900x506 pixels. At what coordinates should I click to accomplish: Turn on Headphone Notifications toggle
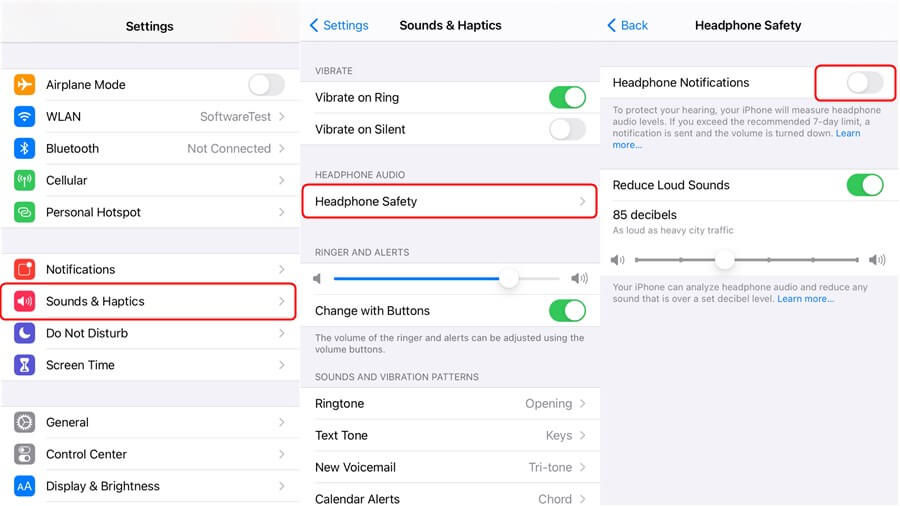click(x=864, y=83)
